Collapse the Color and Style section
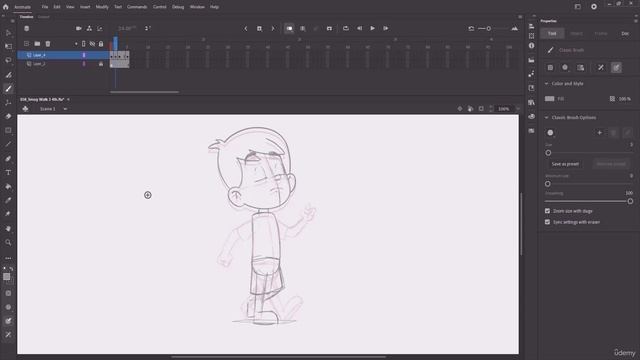The height and width of the screenshot is (360, 640). (546, 84)
